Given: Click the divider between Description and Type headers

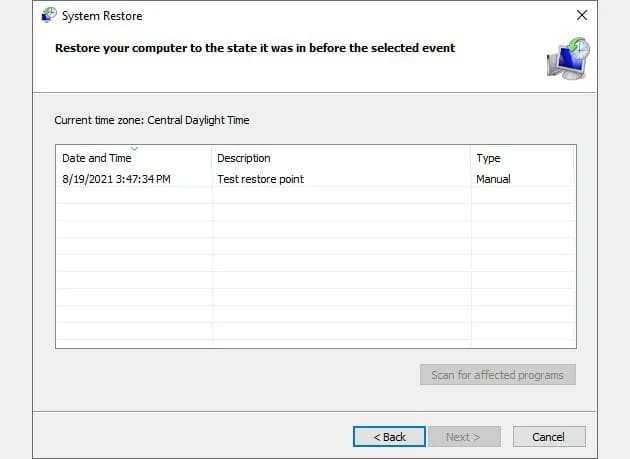Looking at the screenshot, I should tap(471, 158).
